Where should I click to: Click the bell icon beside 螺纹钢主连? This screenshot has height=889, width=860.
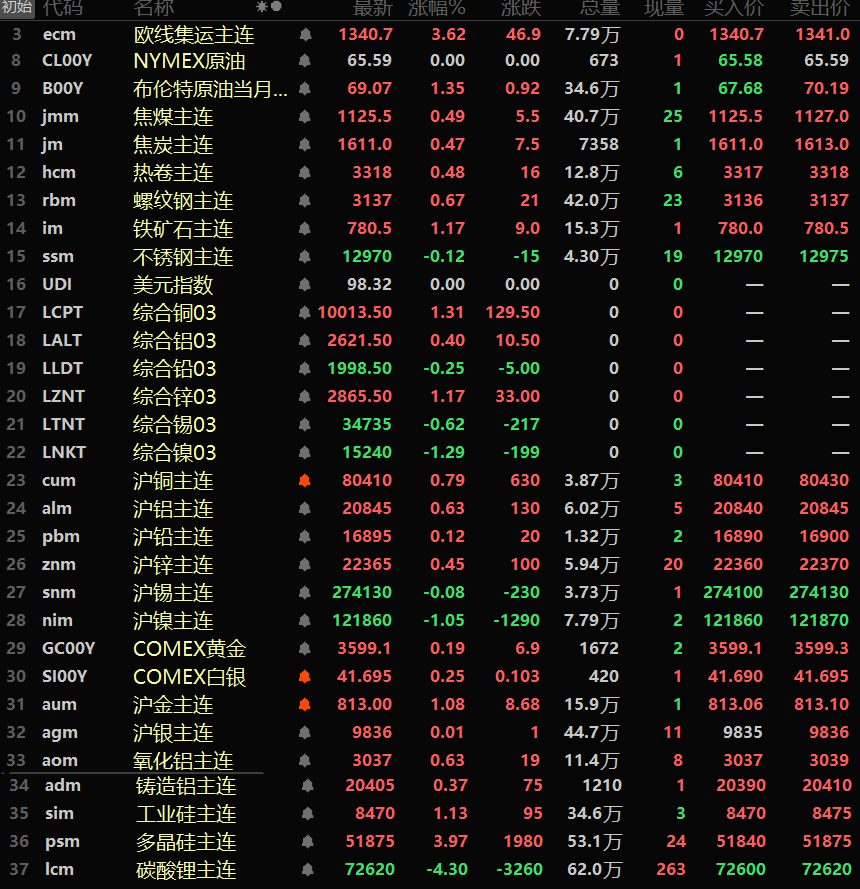click(x=304, y=201)
